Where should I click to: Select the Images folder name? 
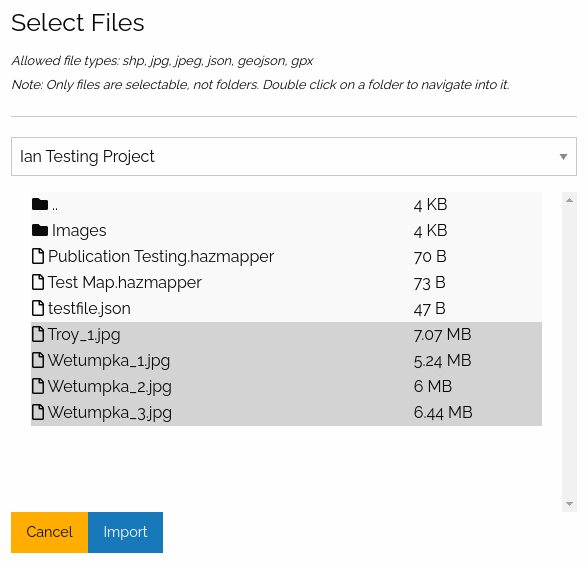(79, 231)
